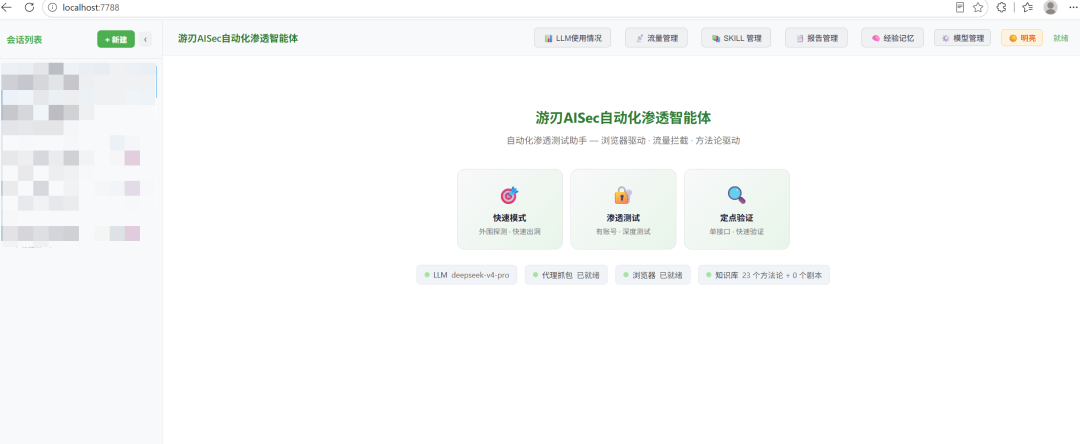Click the LLM deepseek-v4-pro status chip
The height and width of the screenshot is (444, 1080).
pyautogui.click(x=466, y=275)
